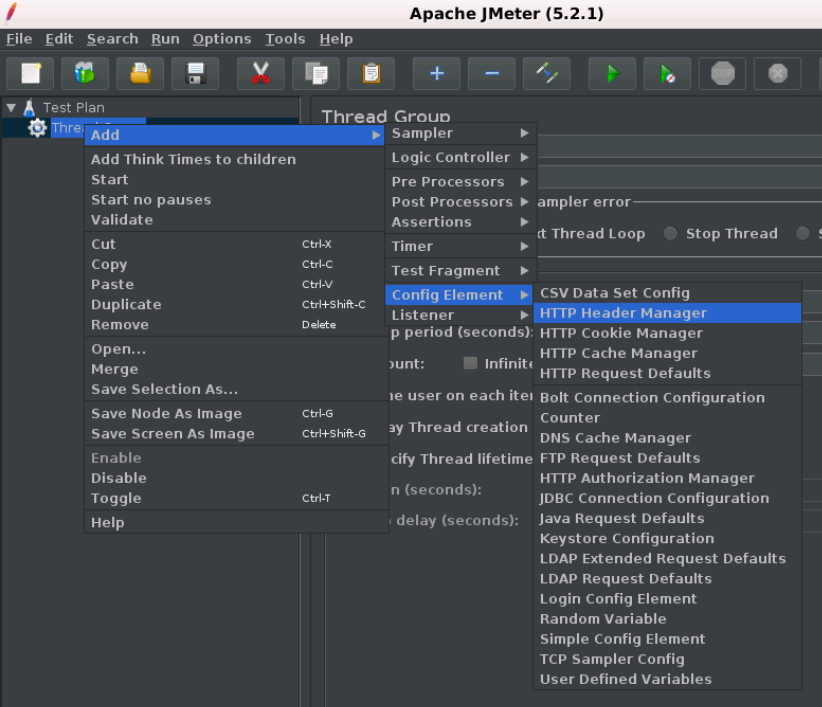Expand the Sampler submenu
The width and height of the screenshot is (822, 707).
point(460,133)
